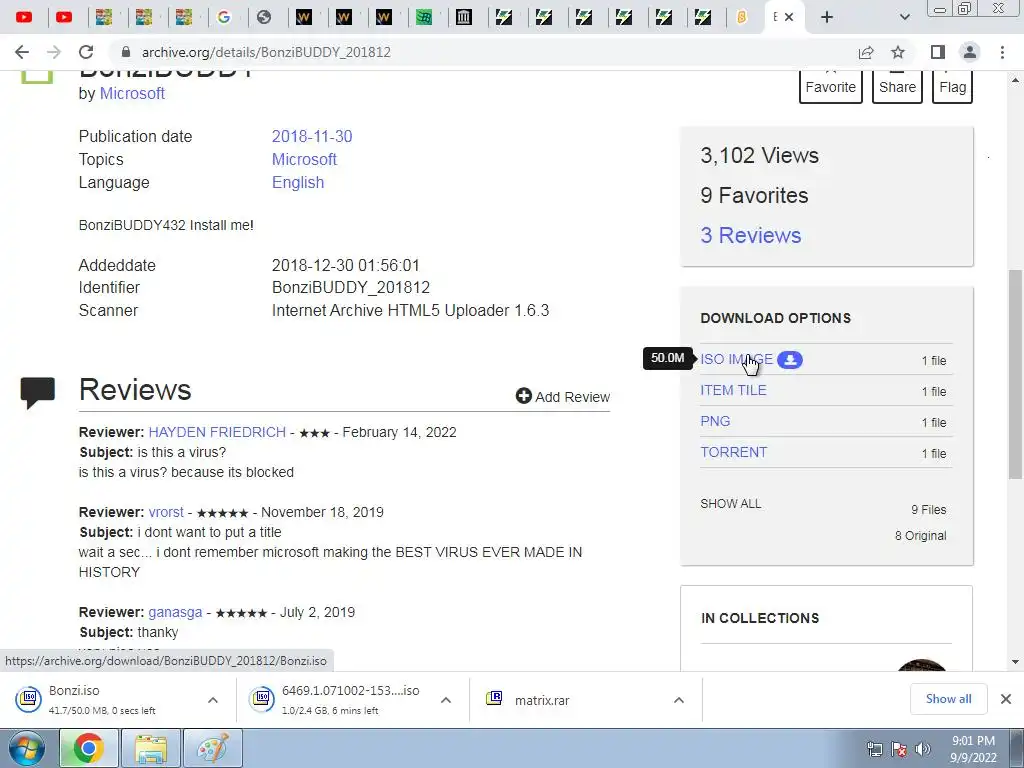Screen dimensions: 1024x768
Task: Click the share-page icon in the address bar
Action: click(x=866, y=52)
